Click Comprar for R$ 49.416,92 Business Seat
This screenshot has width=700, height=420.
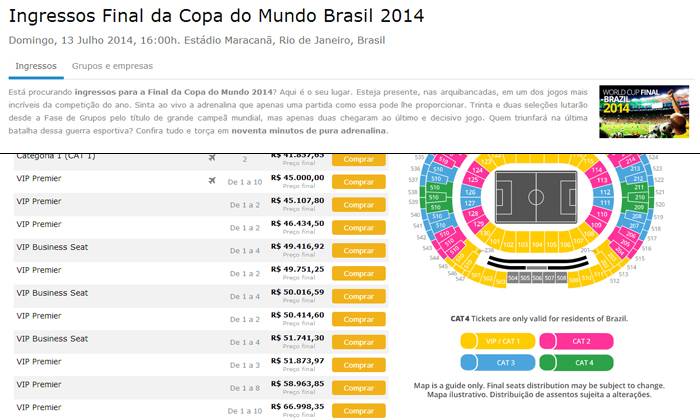pyautogui.click(x=358, y=250)
